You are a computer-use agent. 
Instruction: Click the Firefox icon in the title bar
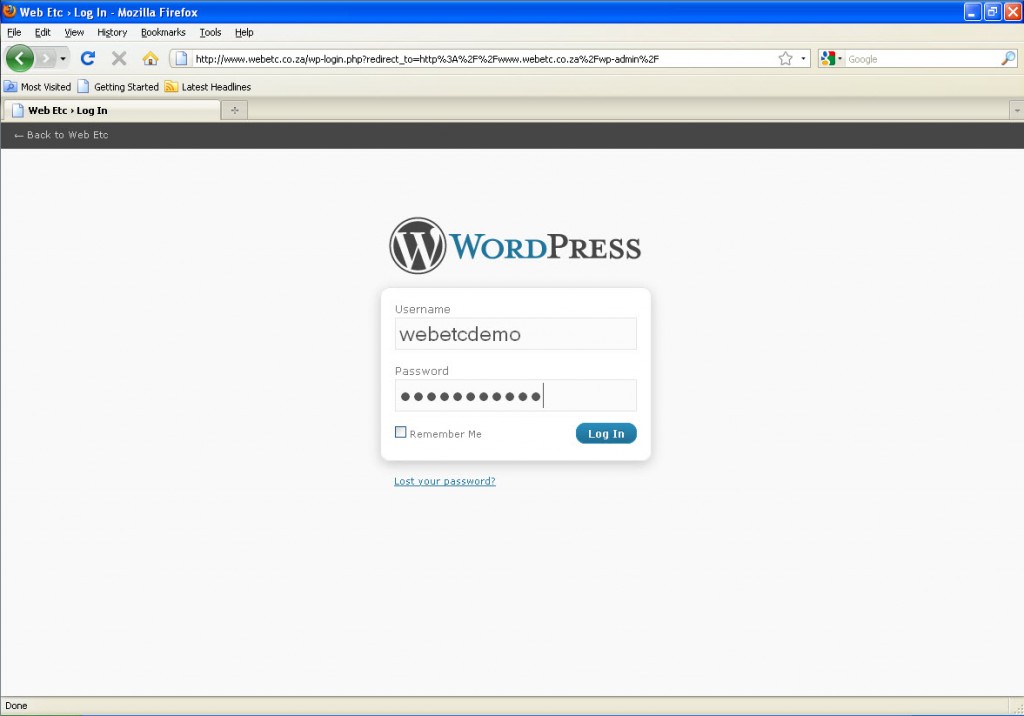10,12
